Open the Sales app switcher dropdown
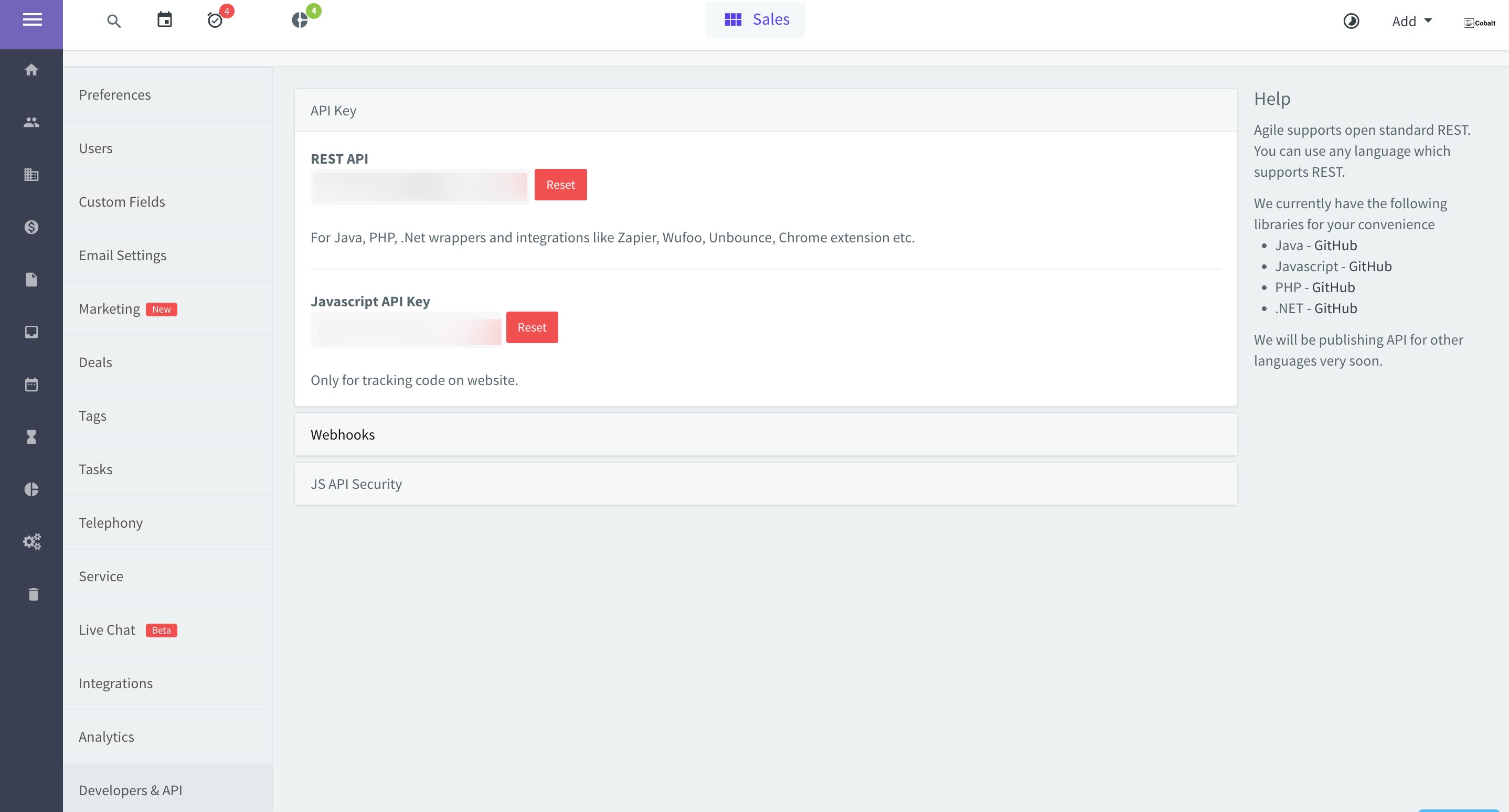Screen dimensions: 1509x812 coord(755,20)
